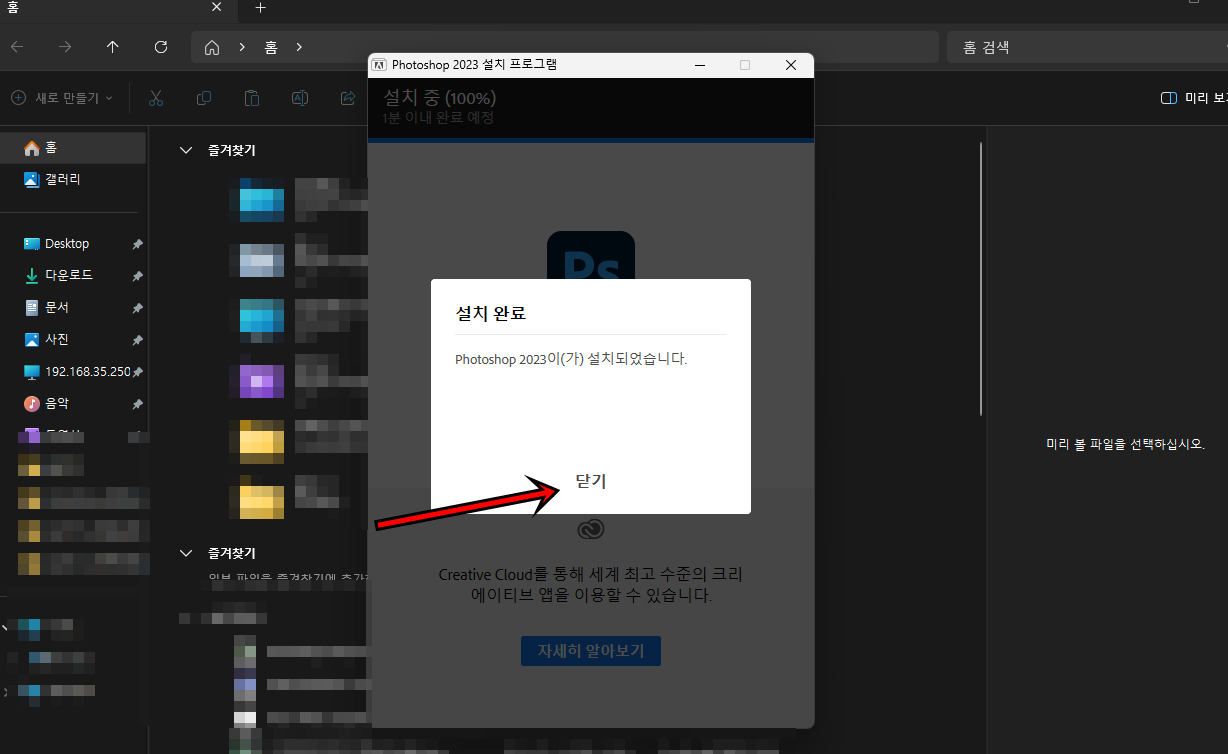Open the 새로 만들기 dropdown

point(62,98)
